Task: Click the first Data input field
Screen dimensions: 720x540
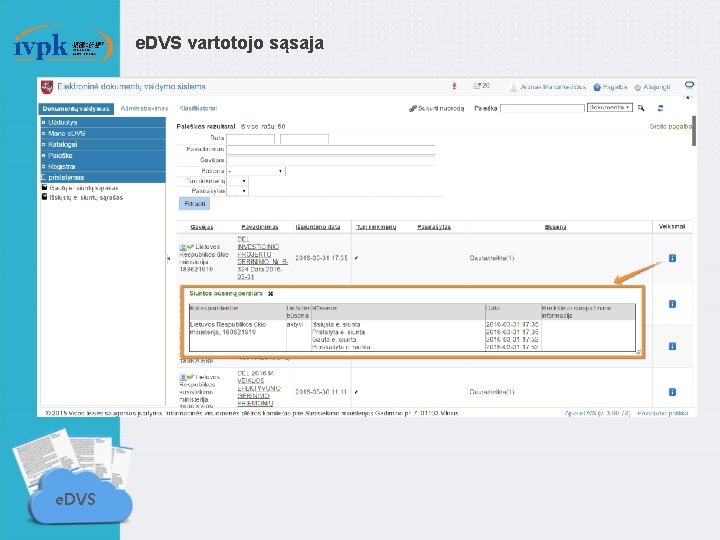Action: (250, 139)
